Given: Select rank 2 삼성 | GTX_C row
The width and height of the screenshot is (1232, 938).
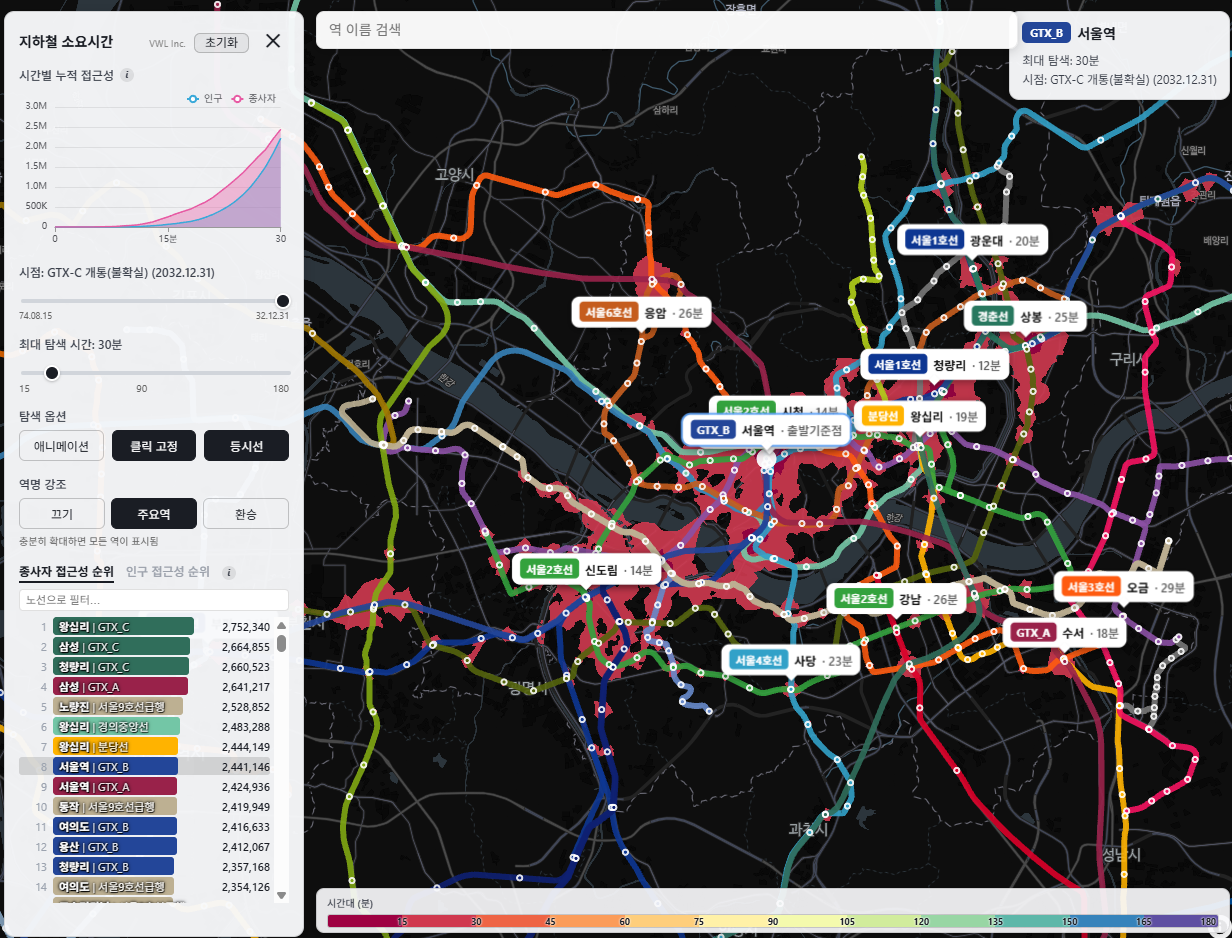Looking at the screenshot, I should pyautogui.click(x=146, y=647).
